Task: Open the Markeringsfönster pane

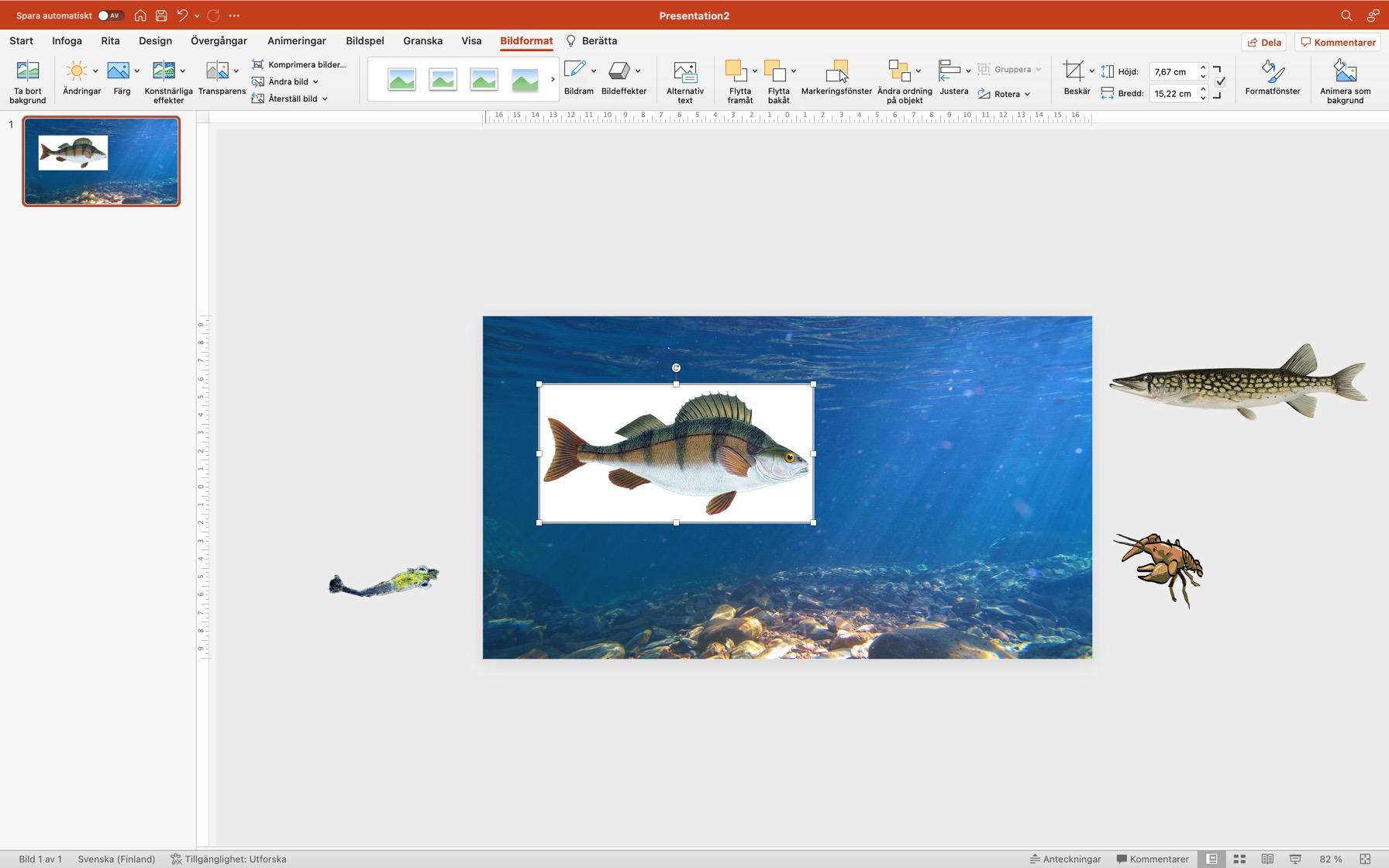Action: [x=836, y=72]
